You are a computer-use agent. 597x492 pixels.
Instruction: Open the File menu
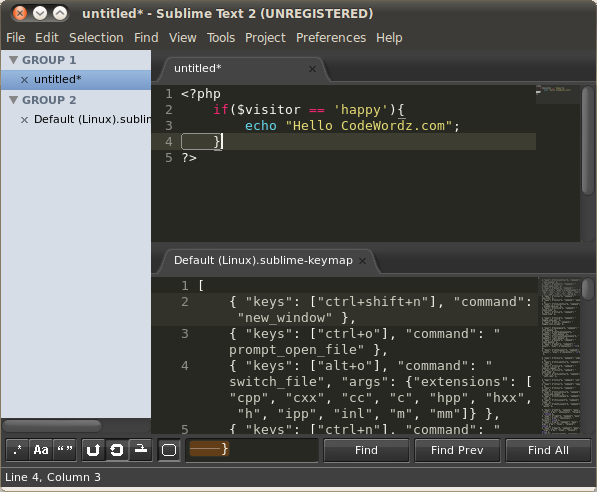click(x=16, y=38)
